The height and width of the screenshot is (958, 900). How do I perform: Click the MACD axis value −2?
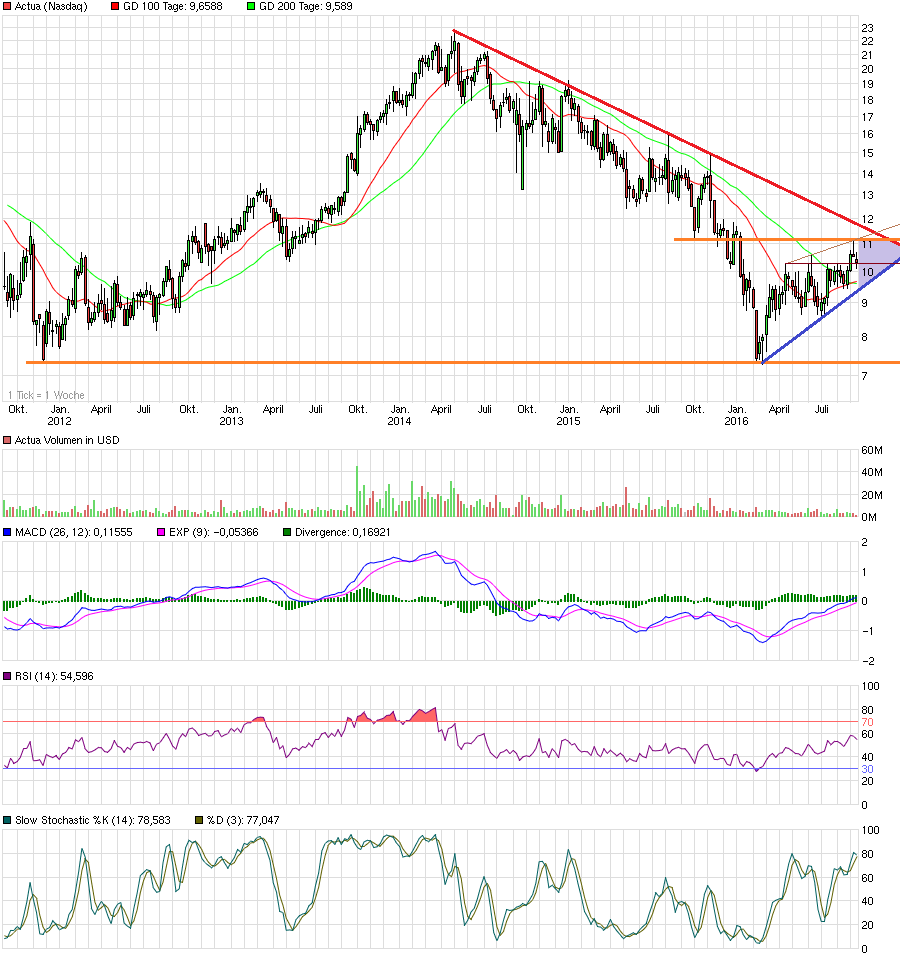tap(868, 662)
